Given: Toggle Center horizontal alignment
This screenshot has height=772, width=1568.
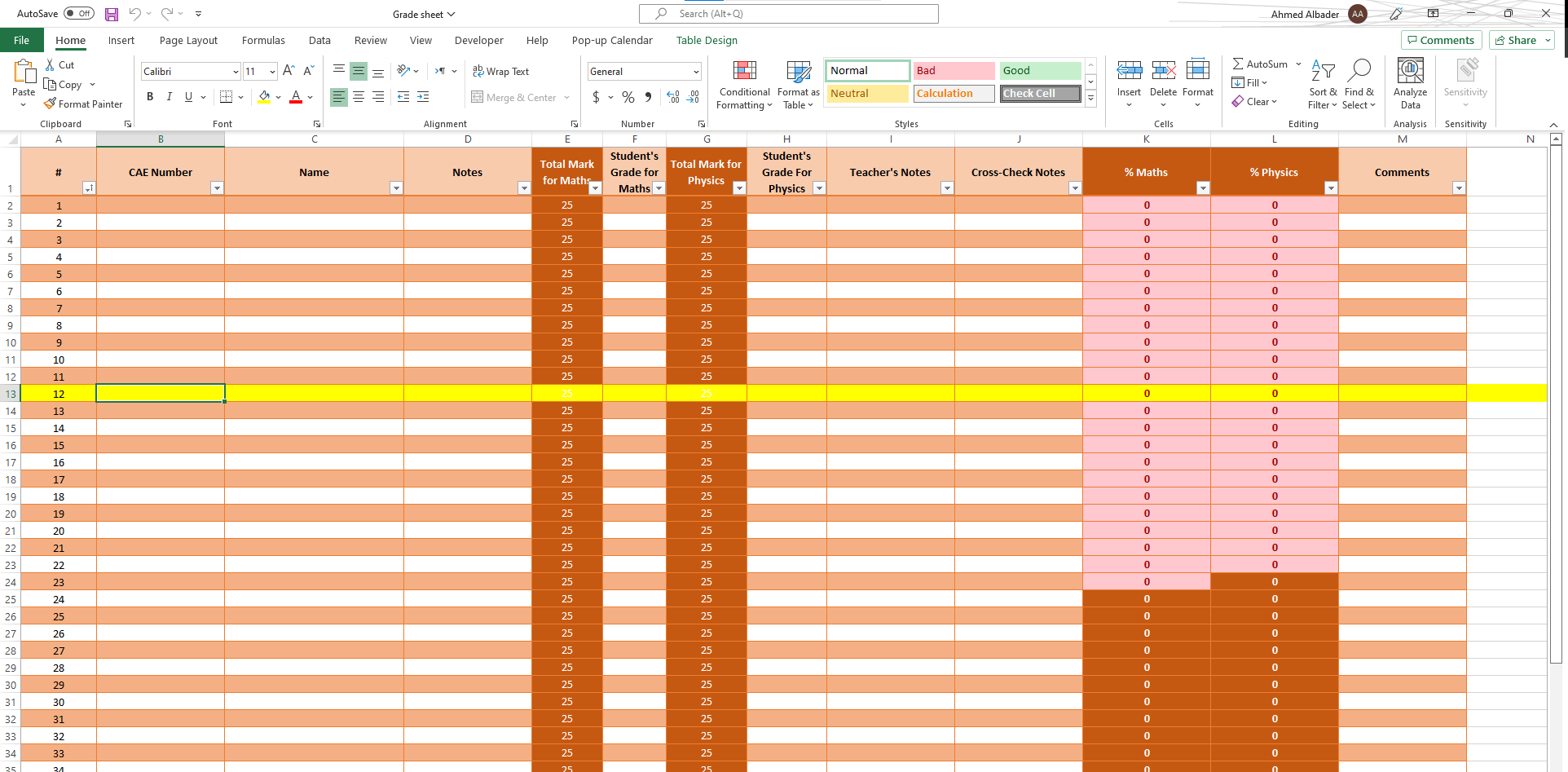Looking at the screenshot, I should click(x=359, y=97).
